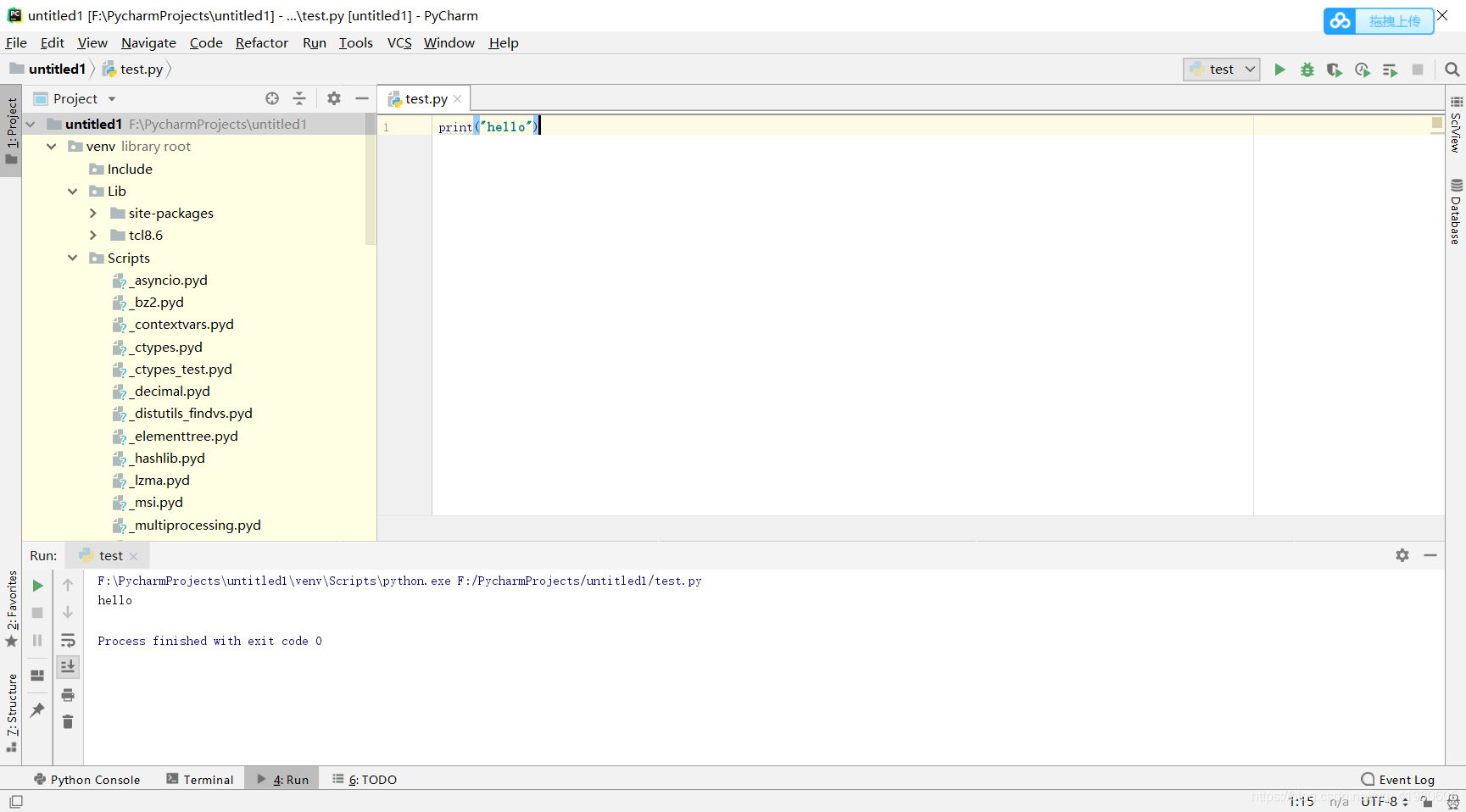Toggle the 1: Project side tab
Image resolution: width=1466 pixels, height=812 pixels.
11,131
